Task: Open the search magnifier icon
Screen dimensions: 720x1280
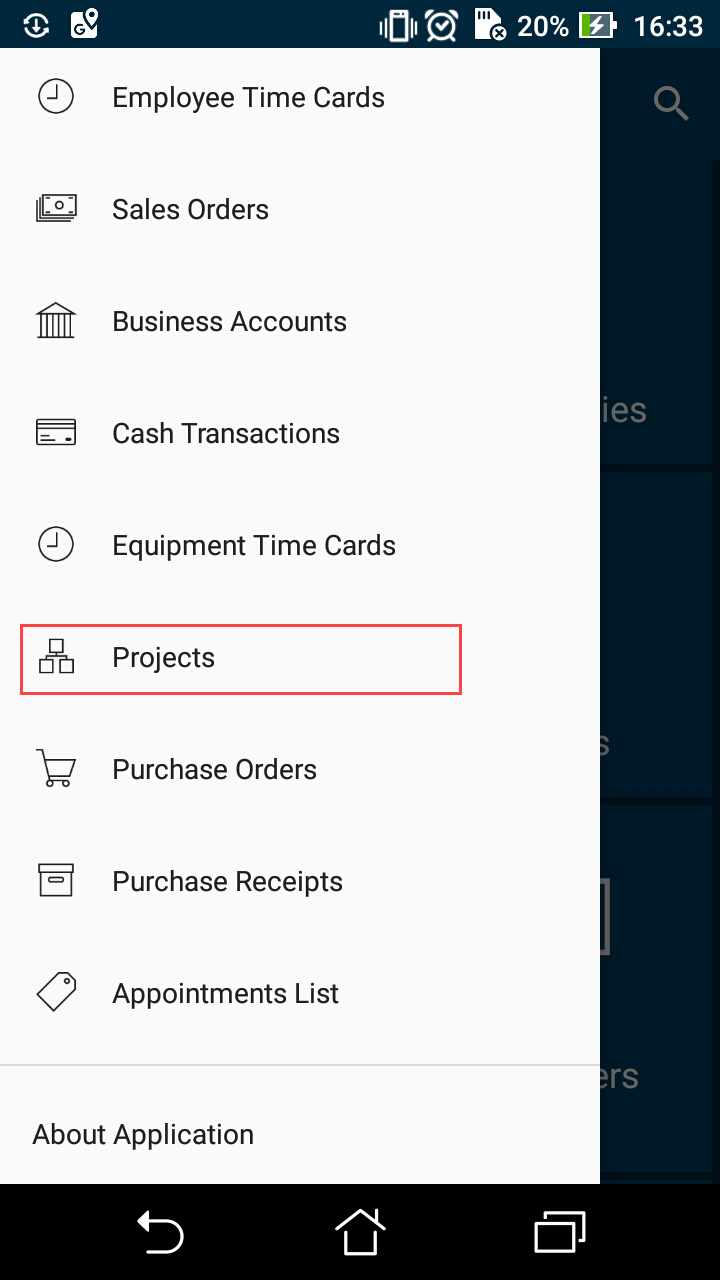Action: point(671,102)
